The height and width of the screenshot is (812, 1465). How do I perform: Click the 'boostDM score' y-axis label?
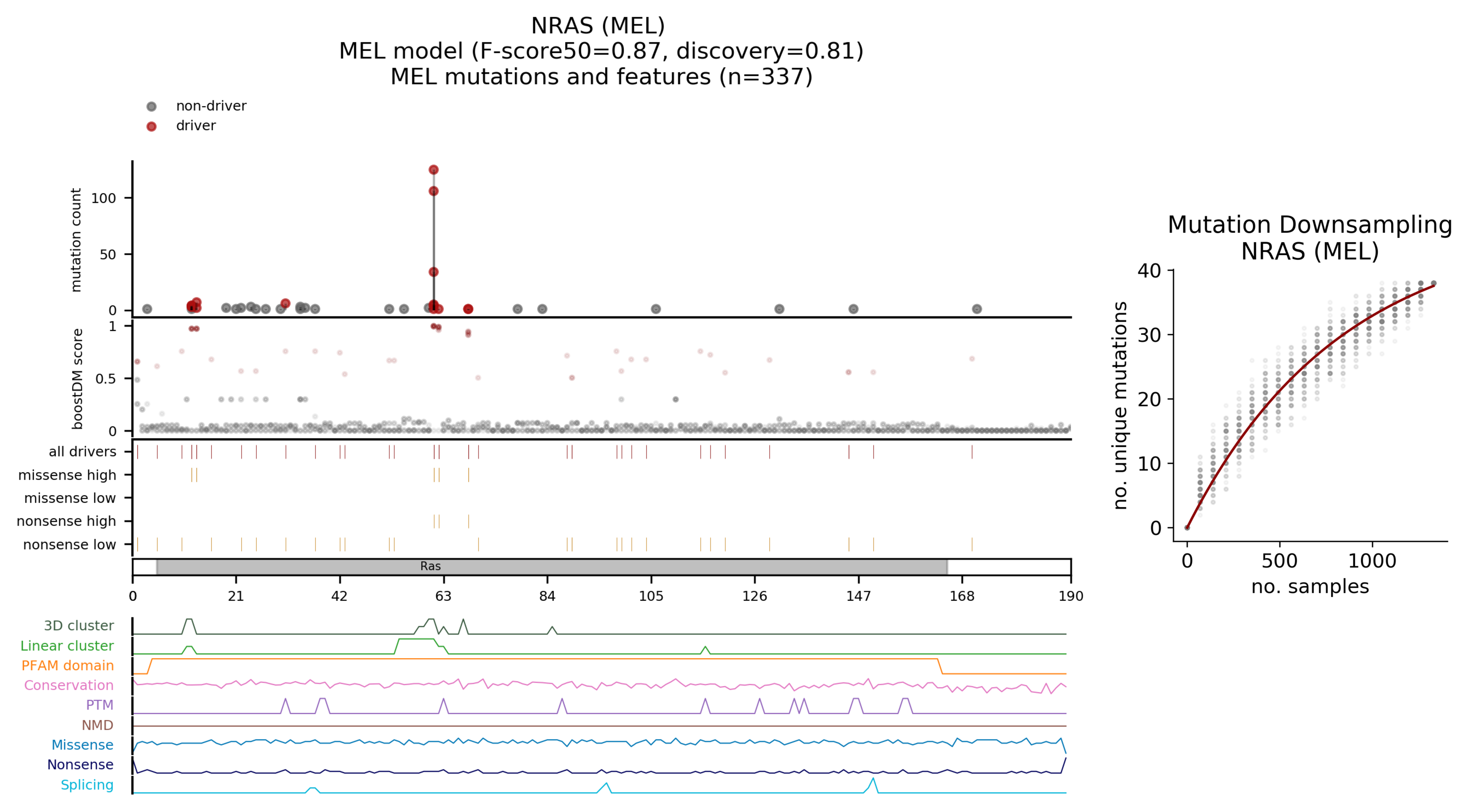click(x=77, y=379)
